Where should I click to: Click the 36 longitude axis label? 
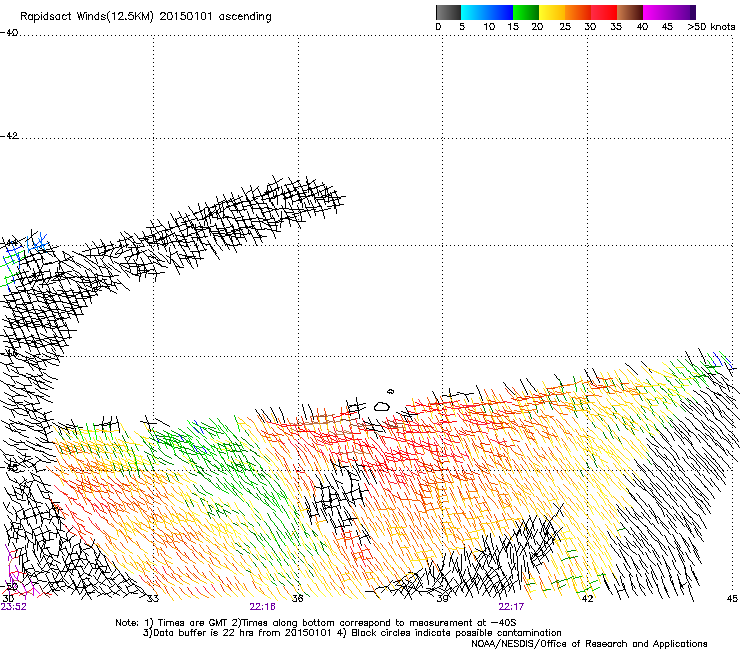pyautogui.click(x=297, y=599)
